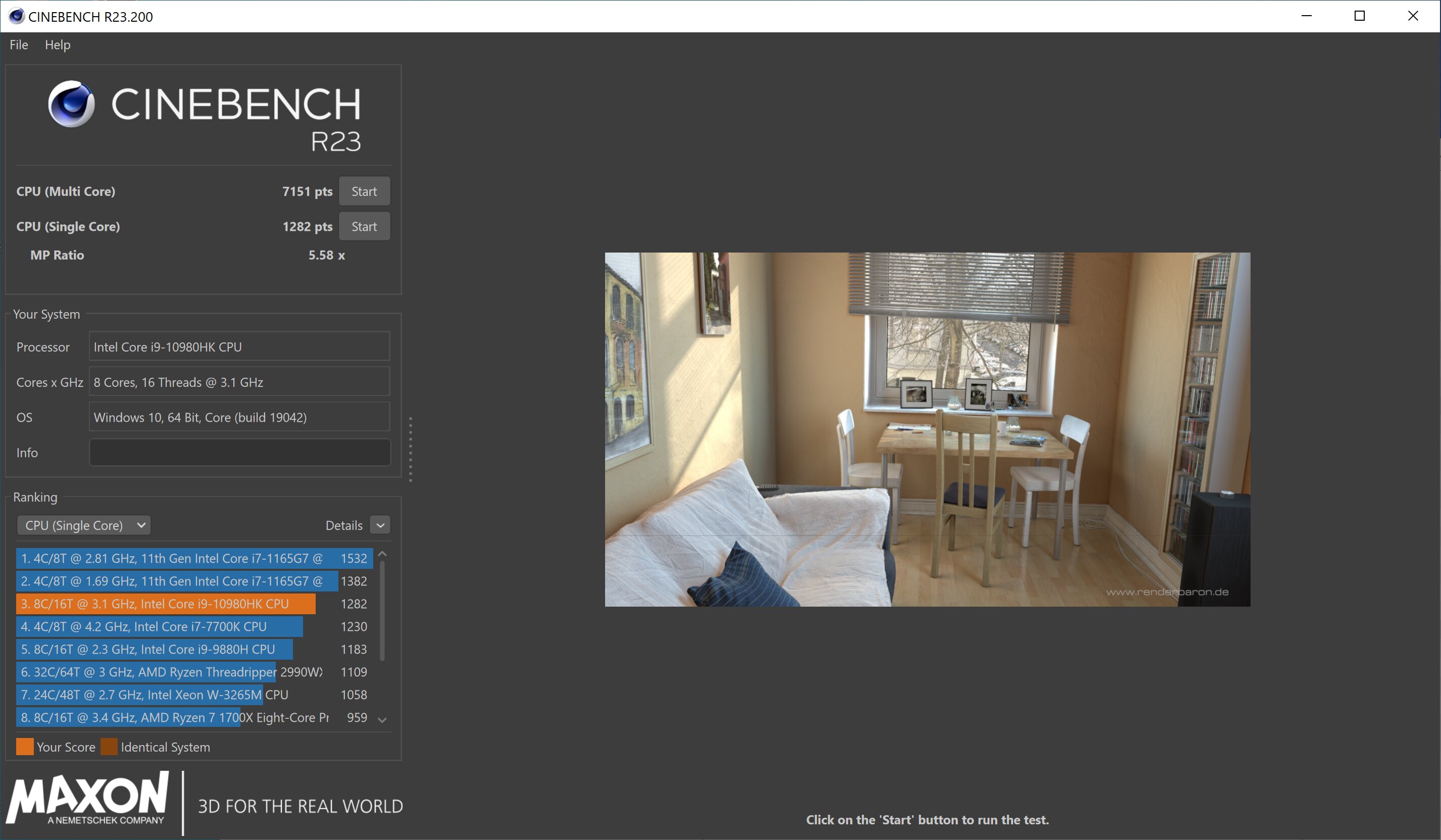Click the ranking list scroll down arrow
The image size is (1441, 840).
(x=382, y=720)
